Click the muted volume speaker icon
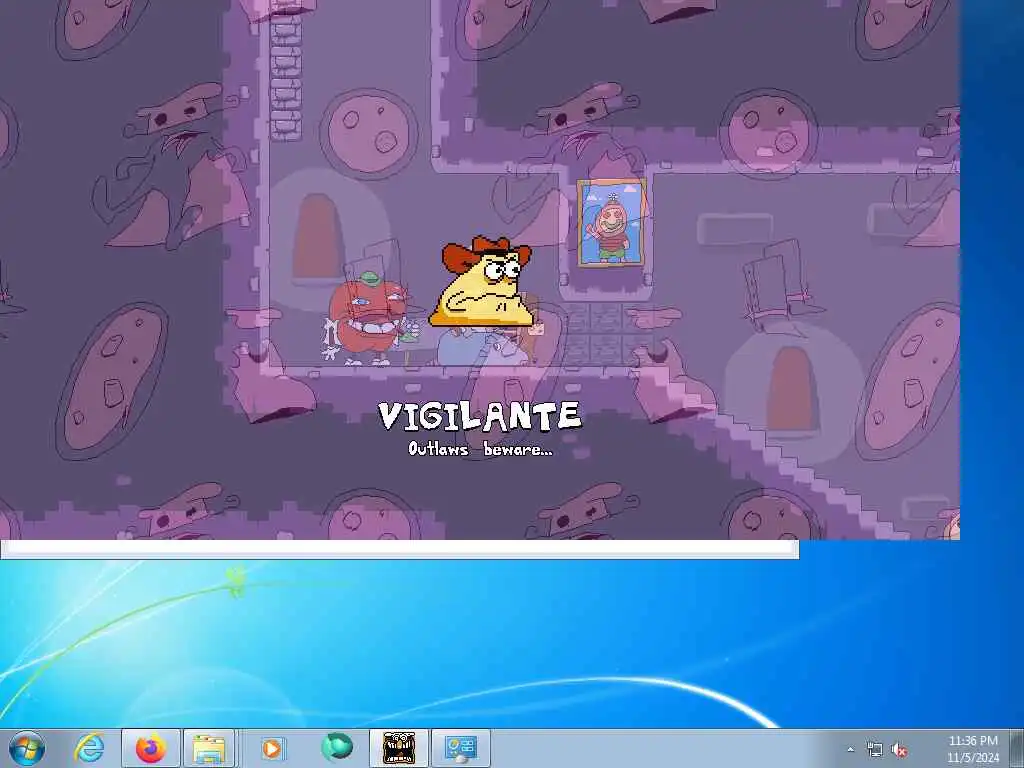Screen dimensions: 1024x768 (x=900, y=750)
